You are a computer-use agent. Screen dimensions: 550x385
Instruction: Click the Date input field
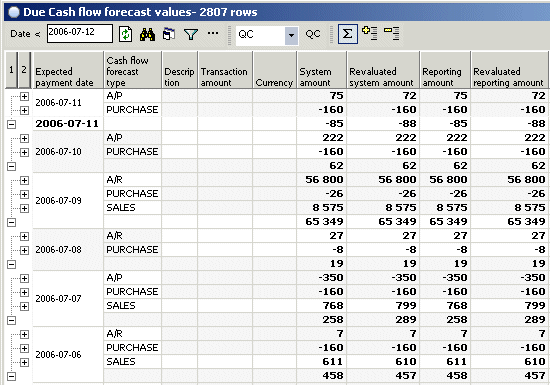point(80,33)
